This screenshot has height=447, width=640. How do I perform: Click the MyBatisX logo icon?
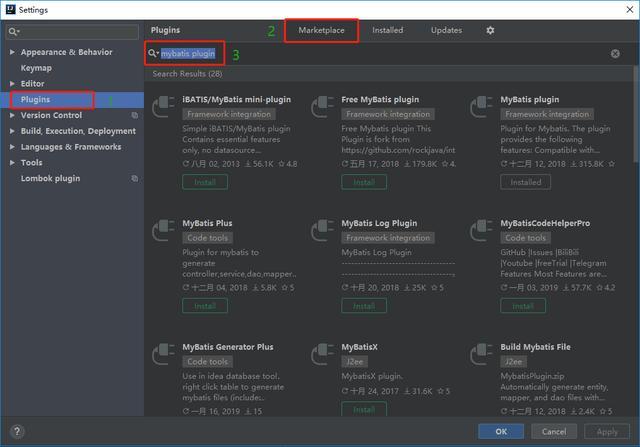(x=322, y=354)
